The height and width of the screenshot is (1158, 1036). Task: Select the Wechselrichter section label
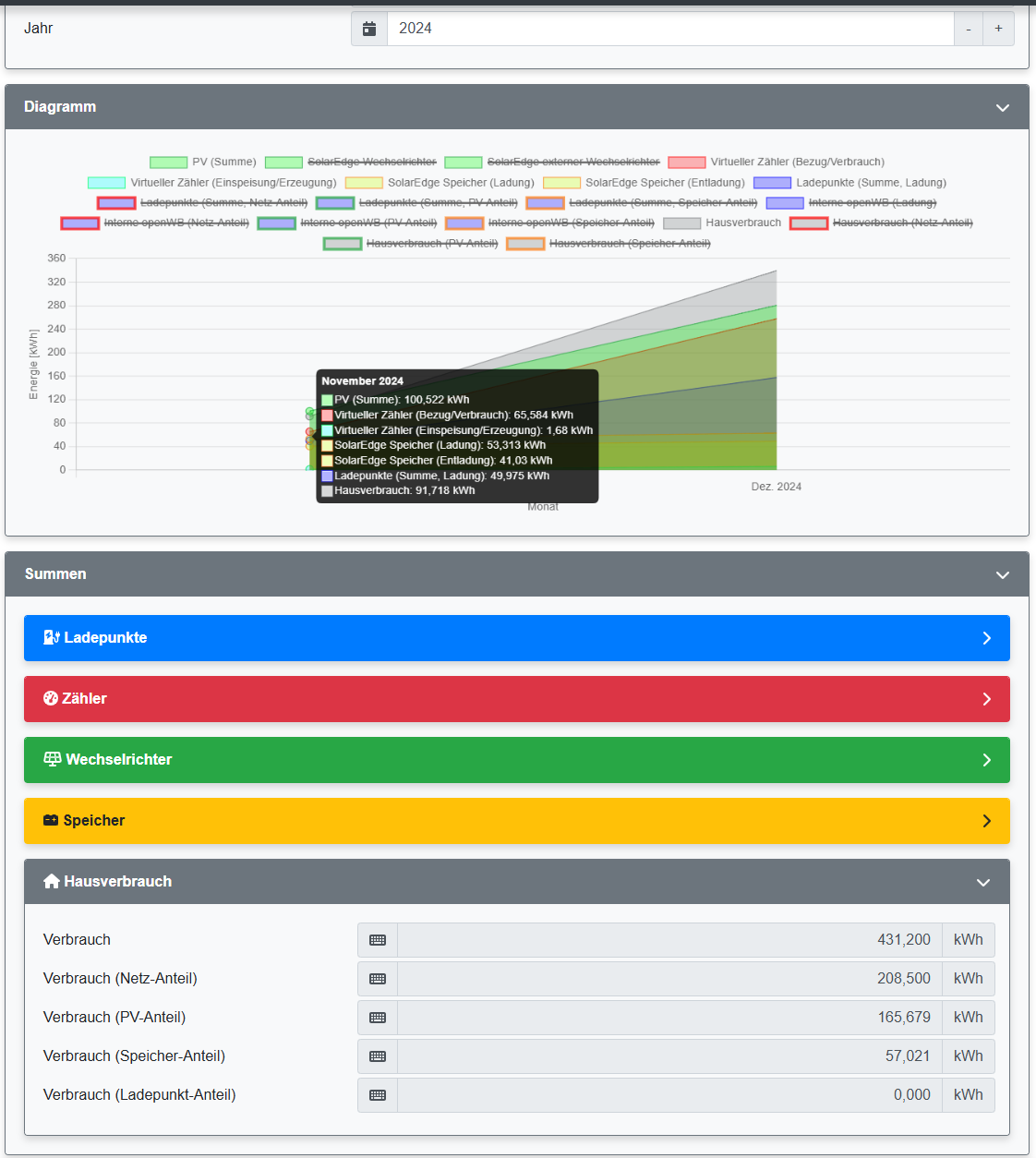(x=119, y=760)
